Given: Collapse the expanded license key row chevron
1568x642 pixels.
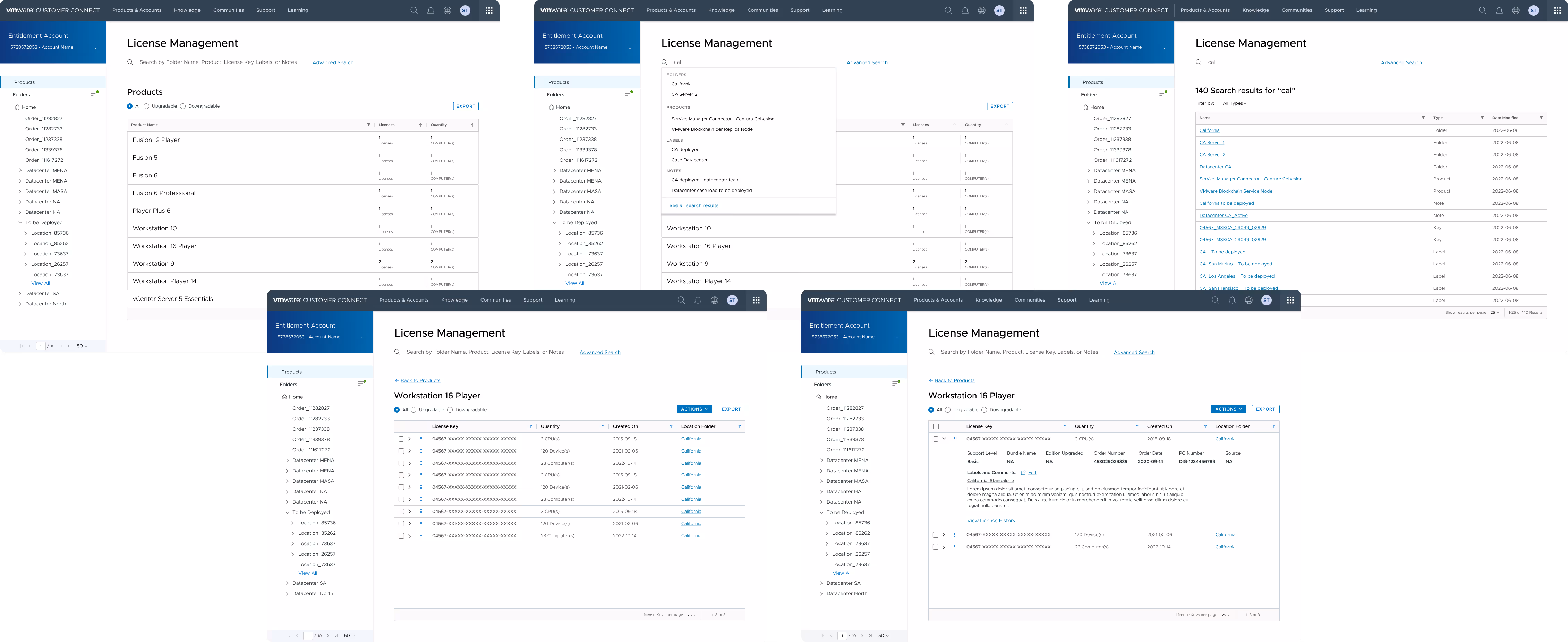Looking at the screenshot, I should 944,439.
